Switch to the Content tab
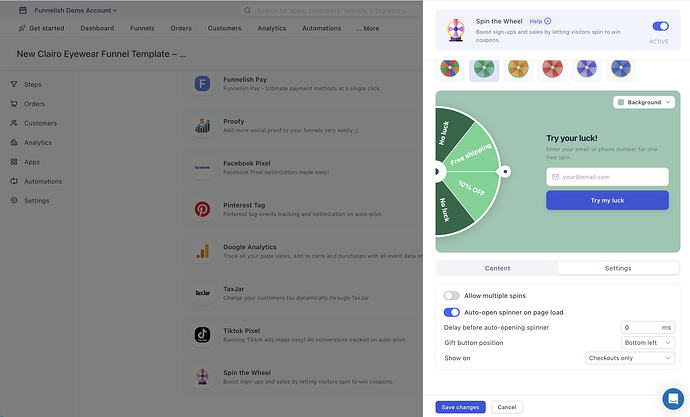 [497, 268]
